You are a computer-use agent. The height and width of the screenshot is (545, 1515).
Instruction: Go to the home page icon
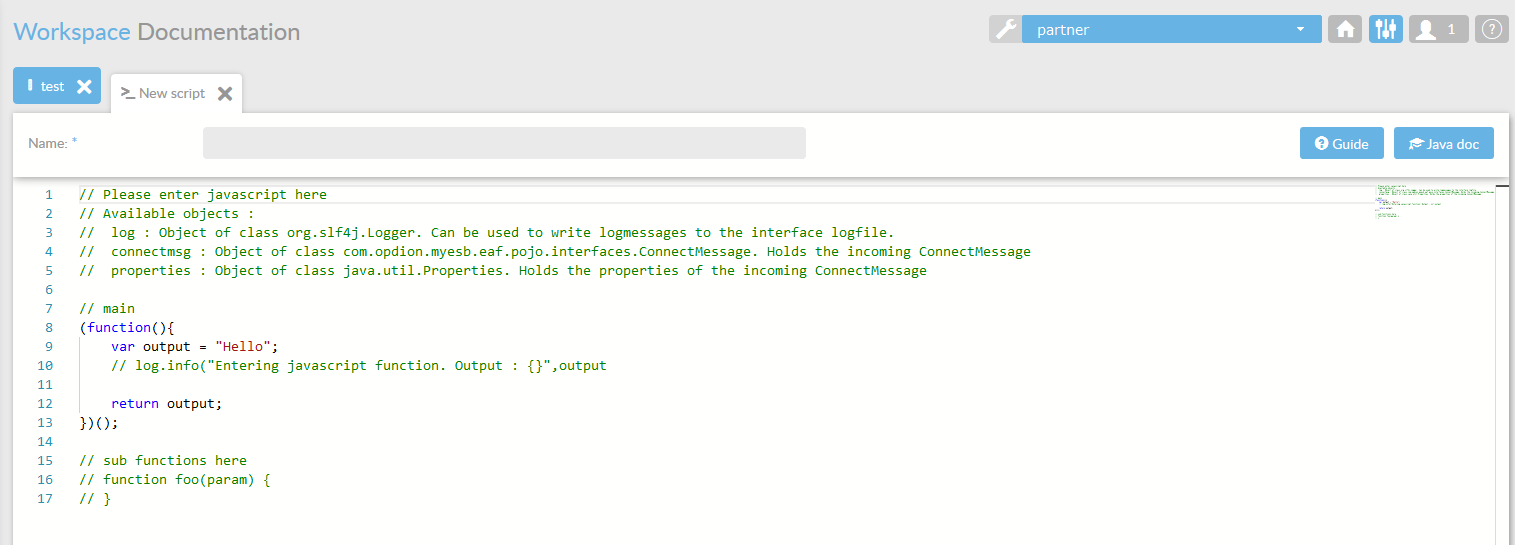[1345, 29]
